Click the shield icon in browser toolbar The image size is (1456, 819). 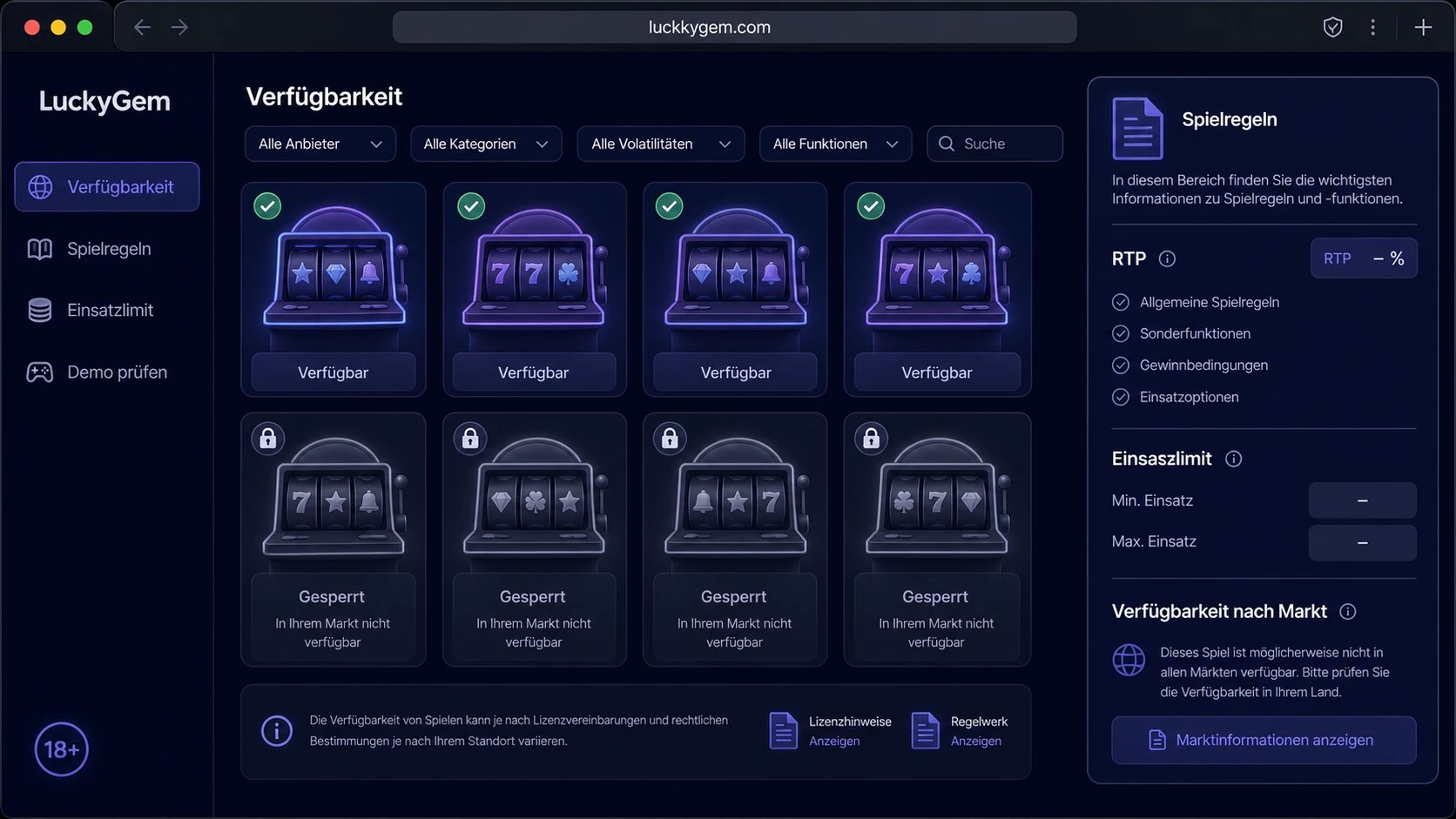click(x=1332, y=27)
